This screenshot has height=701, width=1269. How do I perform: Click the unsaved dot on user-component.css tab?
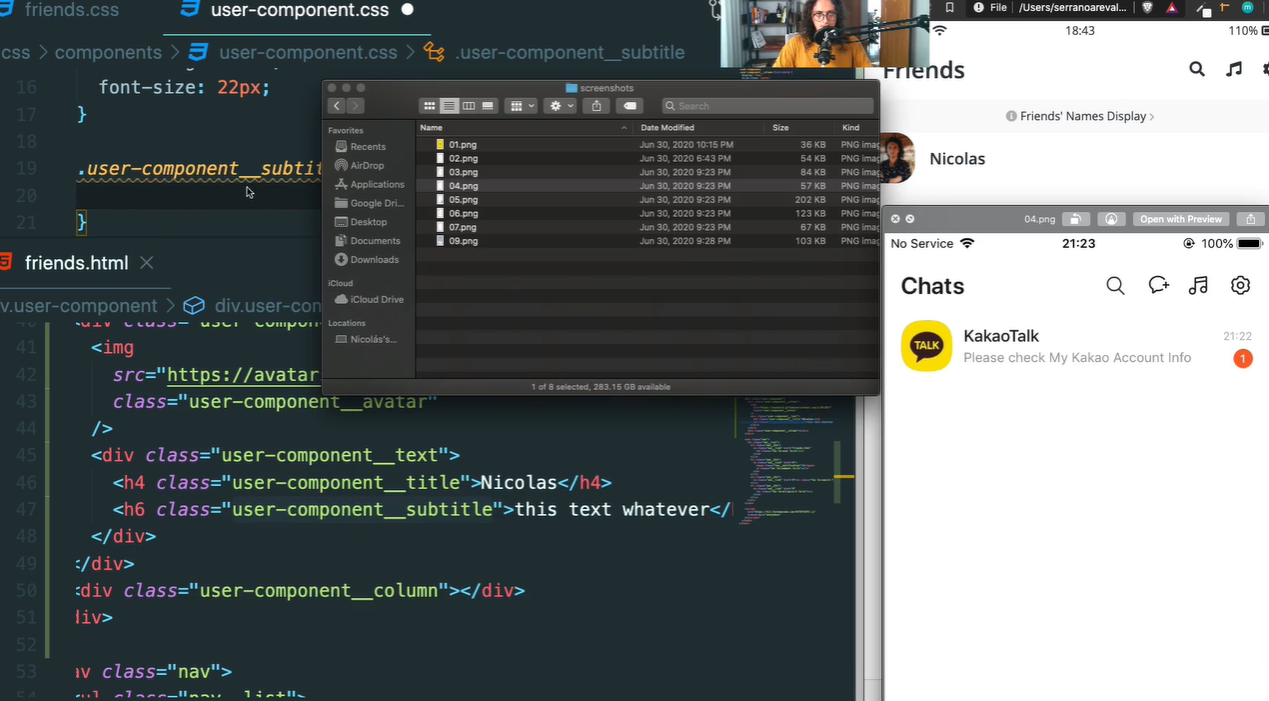[x=408, y=10]
